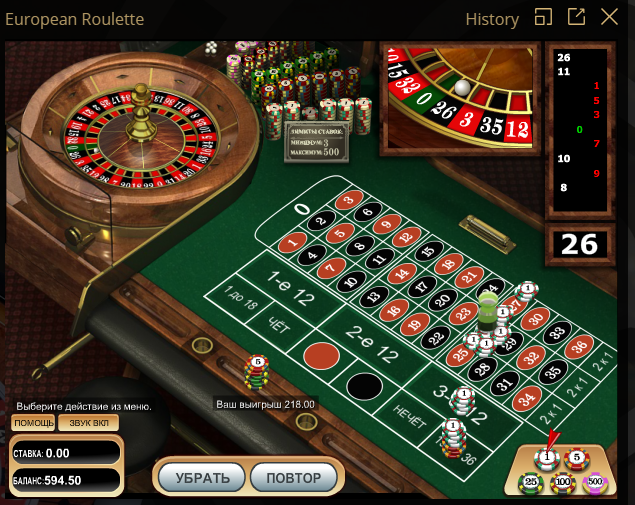Toggle sound with ЗВУК ВКЛ button
Image resolution: width=635 pixels, height=505 pixels.
[89, 423]
